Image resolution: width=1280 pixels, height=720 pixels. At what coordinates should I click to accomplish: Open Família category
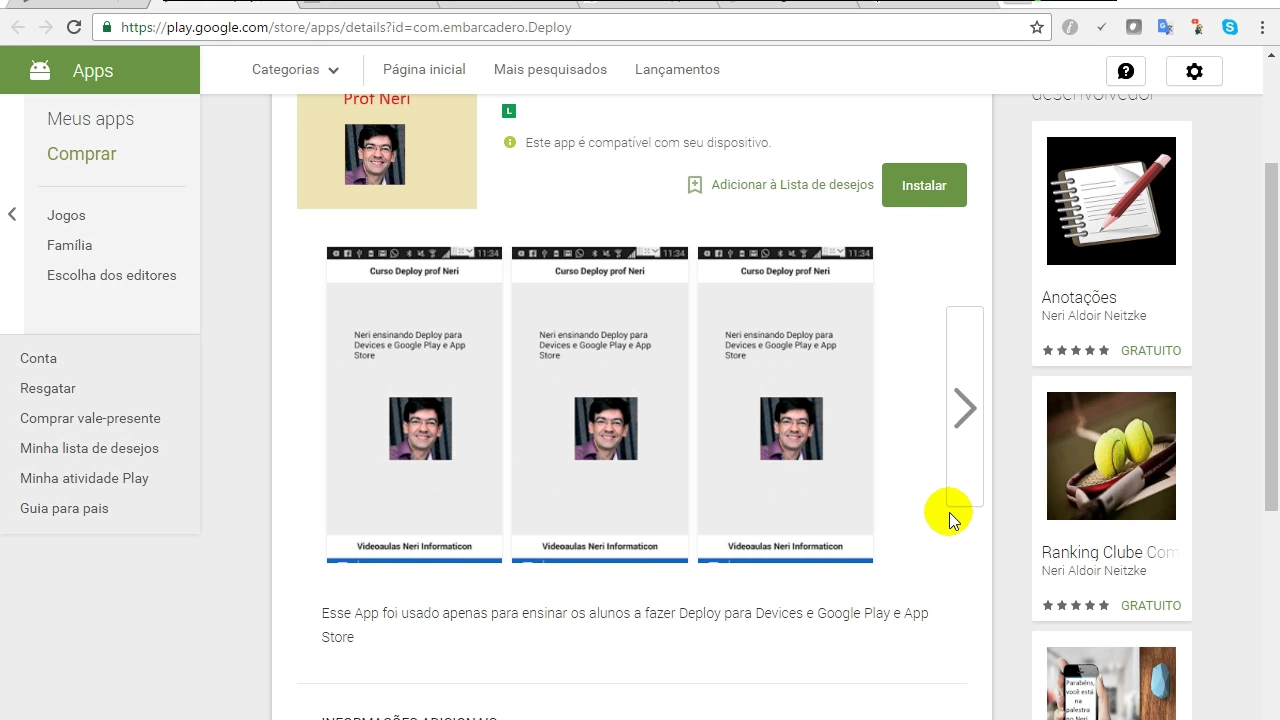point(69,245)
